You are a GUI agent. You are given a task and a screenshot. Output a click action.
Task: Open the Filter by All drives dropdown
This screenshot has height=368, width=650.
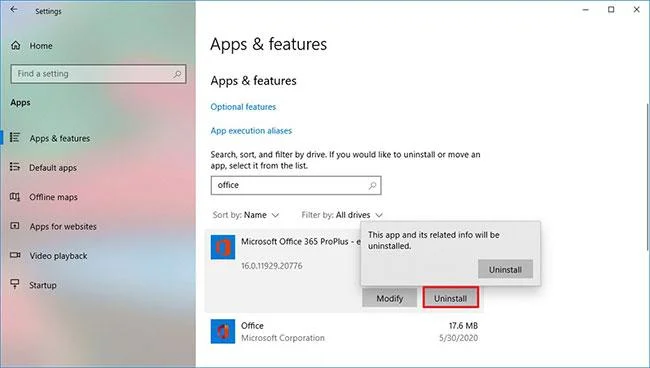[342, 215]
